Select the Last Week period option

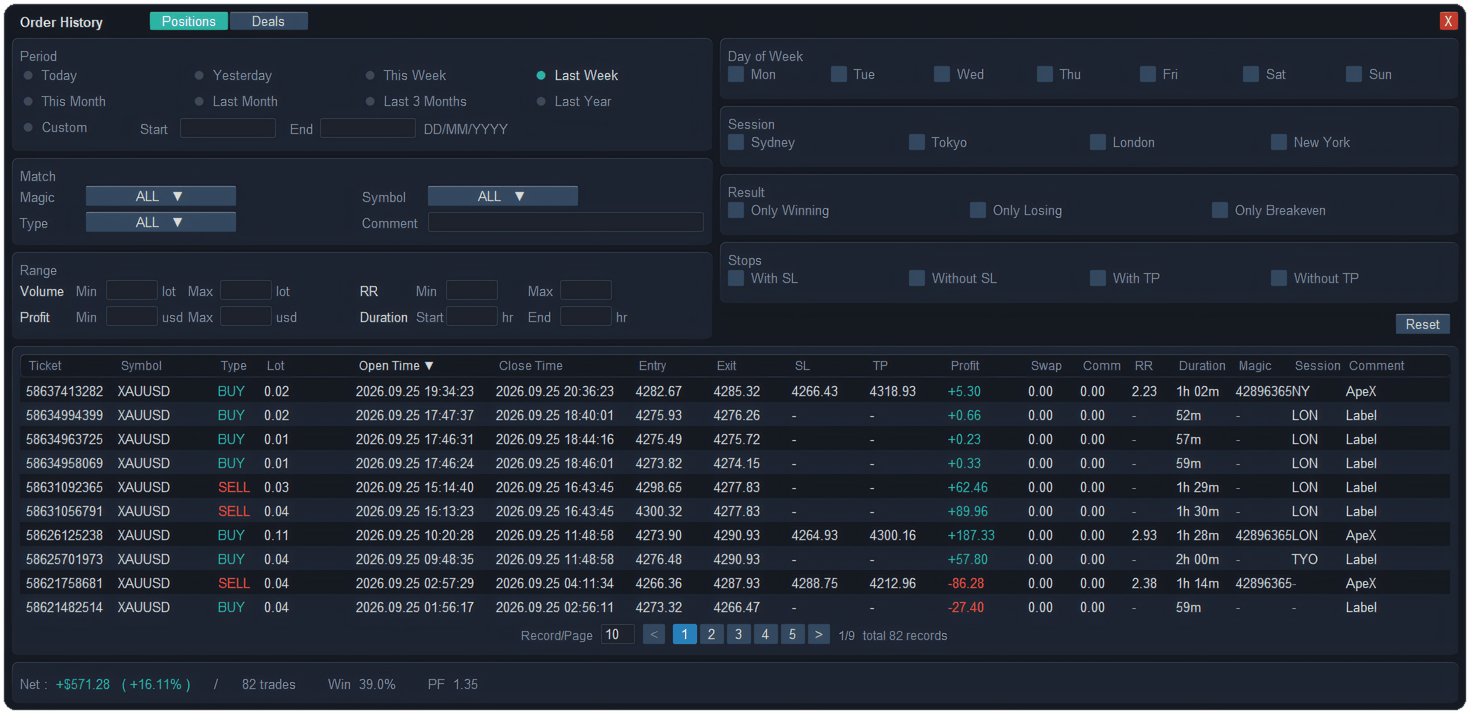click(577, 75)
